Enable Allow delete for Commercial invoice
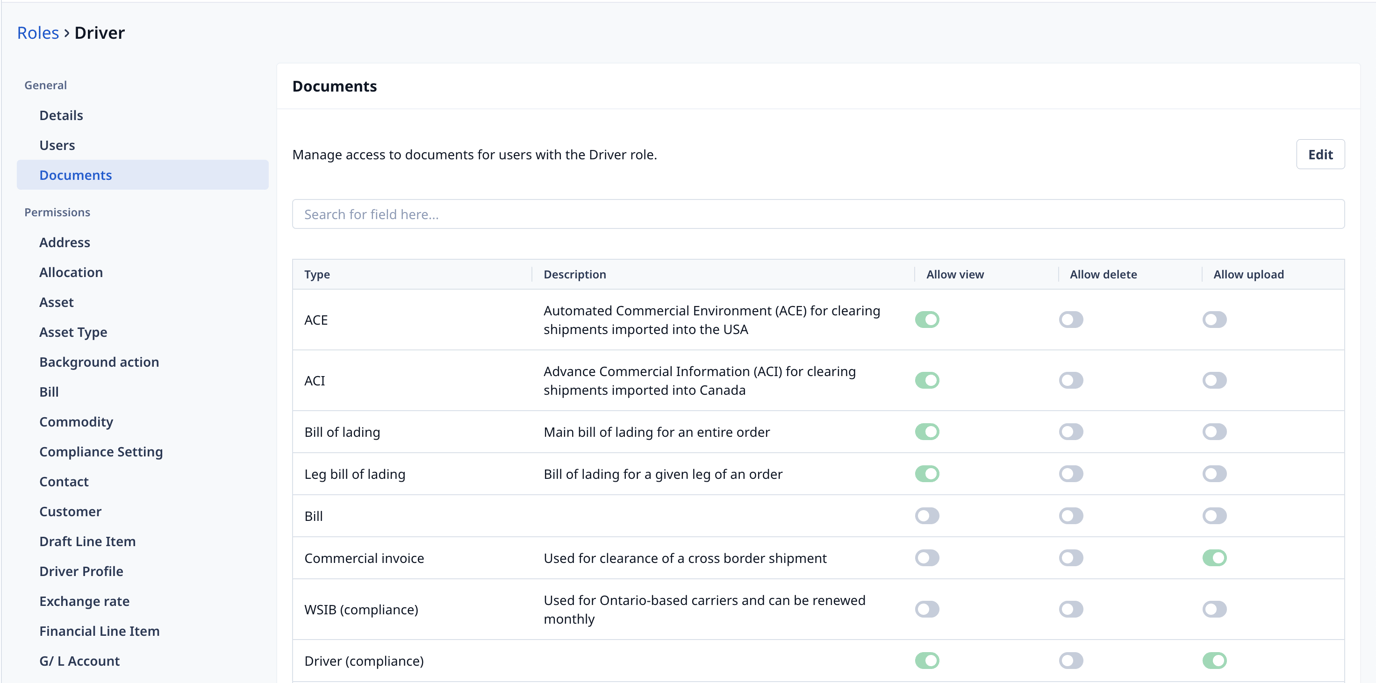1376x683 pixels. (x=1071, y=558)
